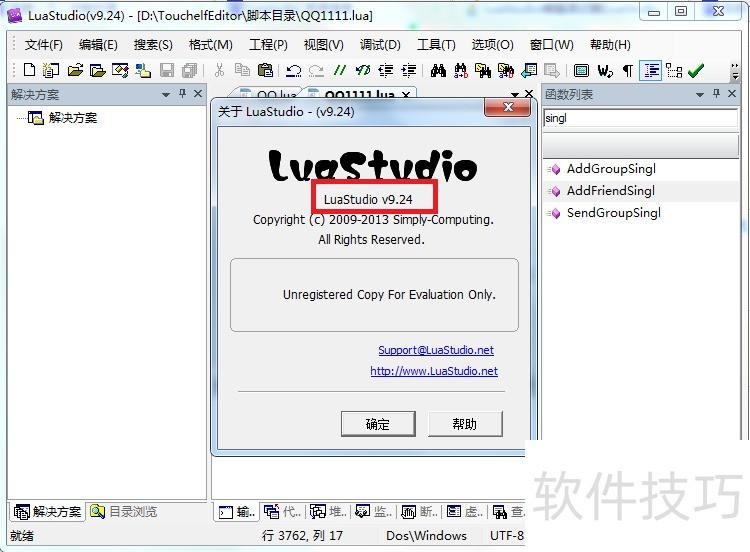
Task: Click the Replace binoculars a-b icon
Action: (461, 70)
